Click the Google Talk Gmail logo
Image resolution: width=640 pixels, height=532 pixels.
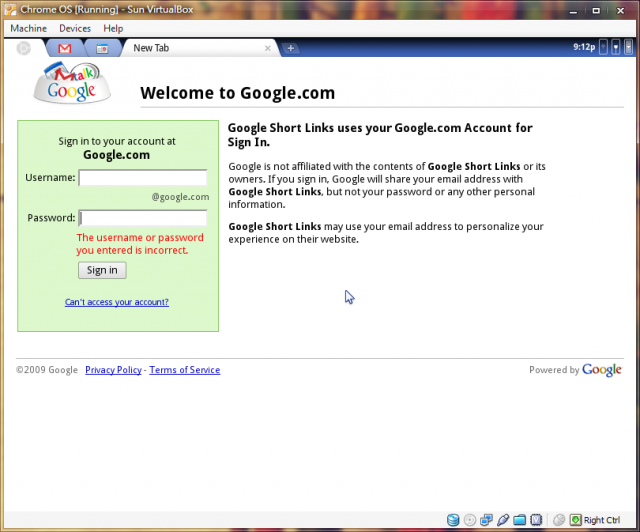[72, 82]
